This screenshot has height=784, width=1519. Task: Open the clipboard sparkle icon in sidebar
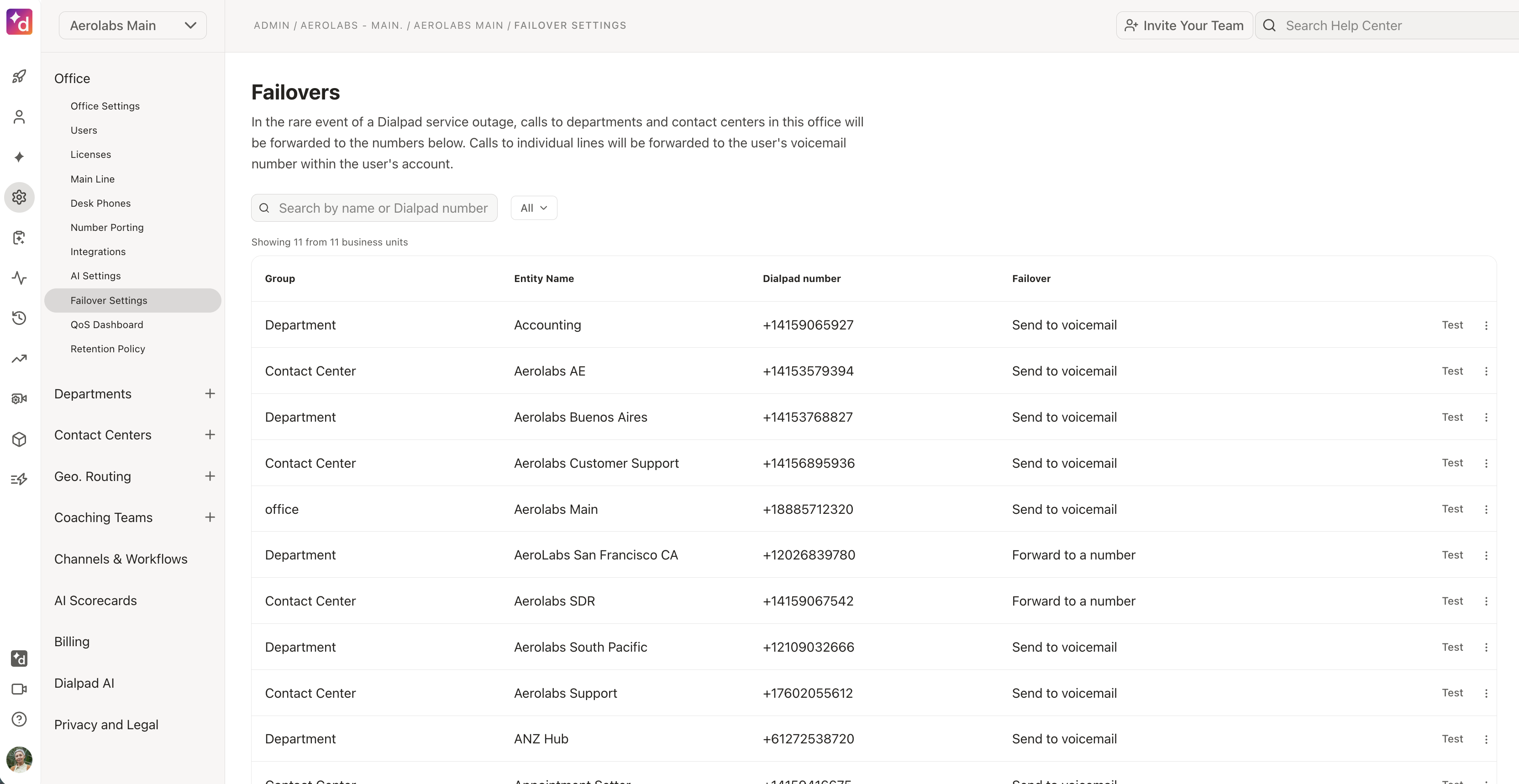point(20,238)
